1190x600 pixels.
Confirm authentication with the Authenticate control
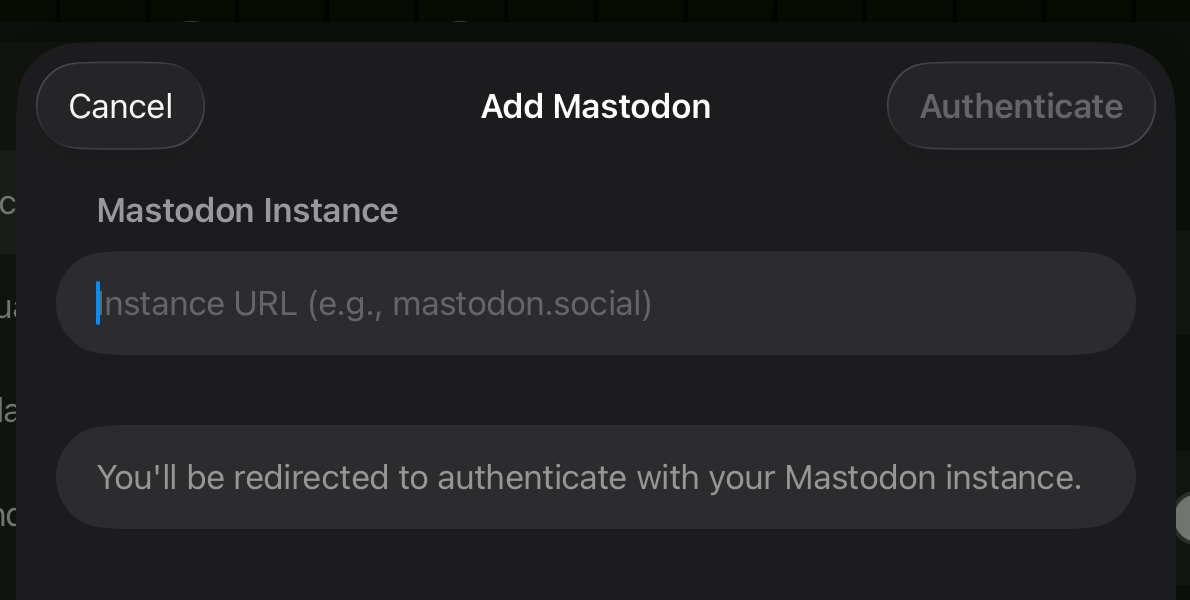tap(1021, 106)
